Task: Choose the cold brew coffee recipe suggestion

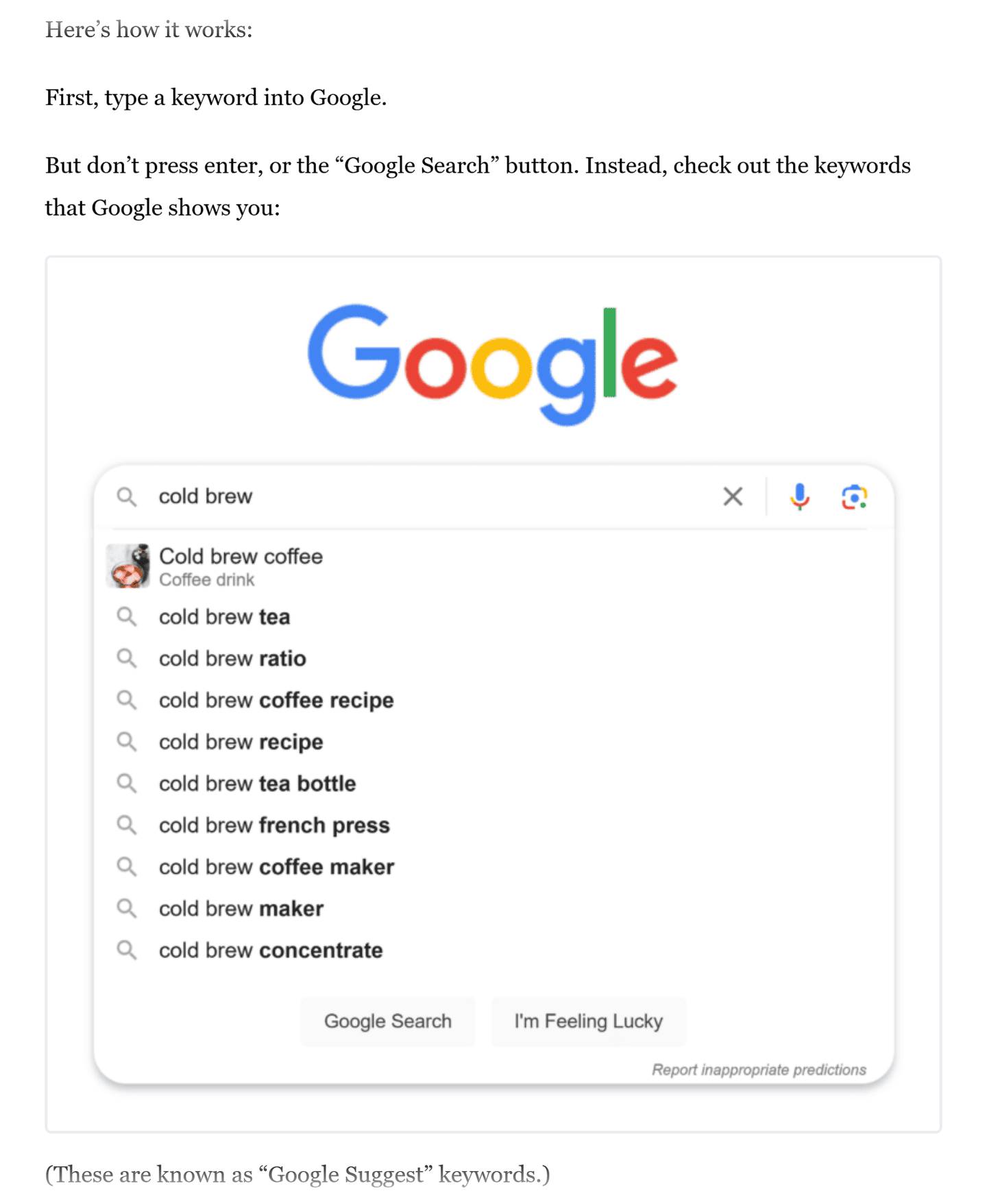Action: (276, 700)
